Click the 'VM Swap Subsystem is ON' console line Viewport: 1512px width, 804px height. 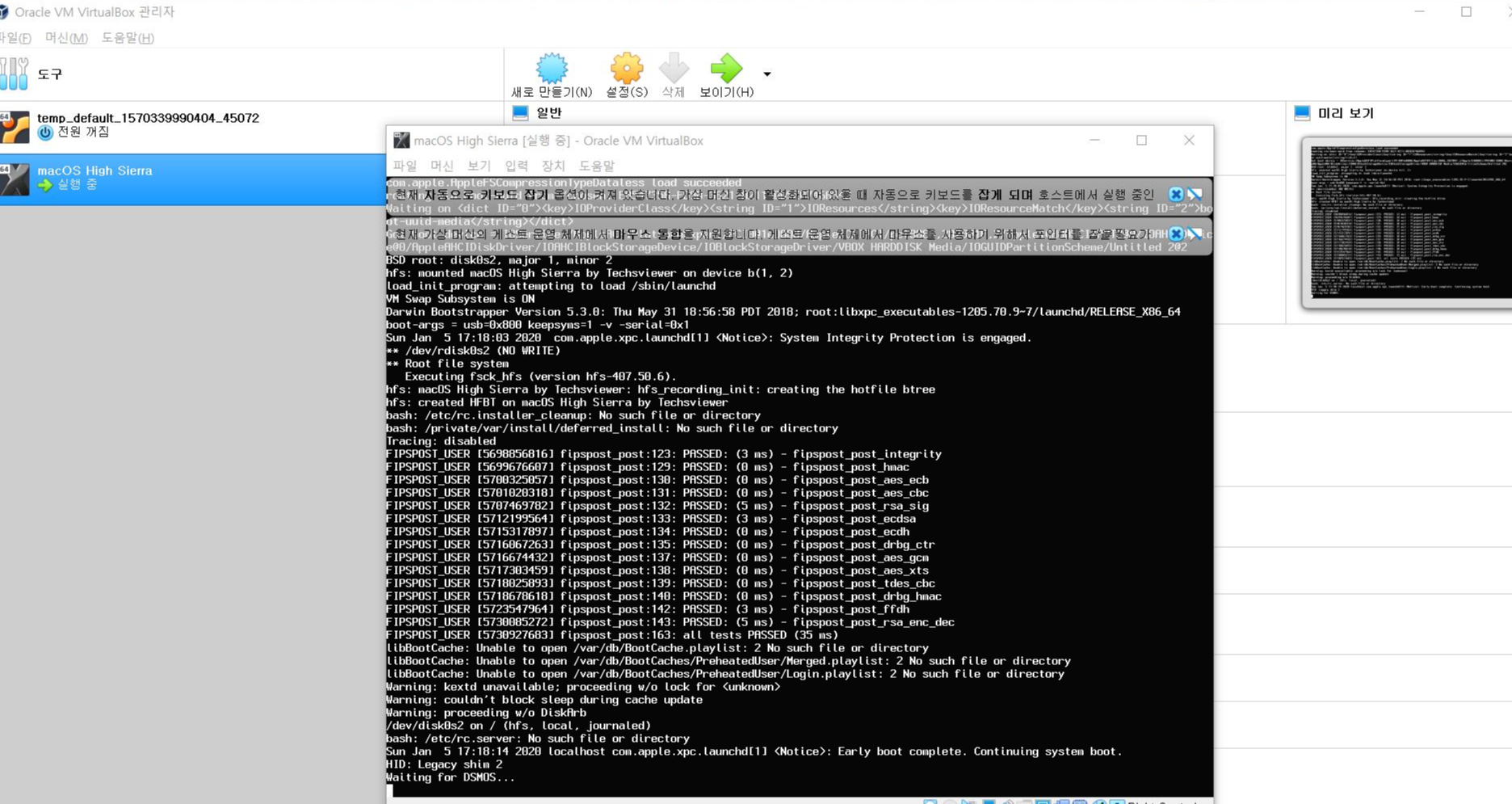460,299
